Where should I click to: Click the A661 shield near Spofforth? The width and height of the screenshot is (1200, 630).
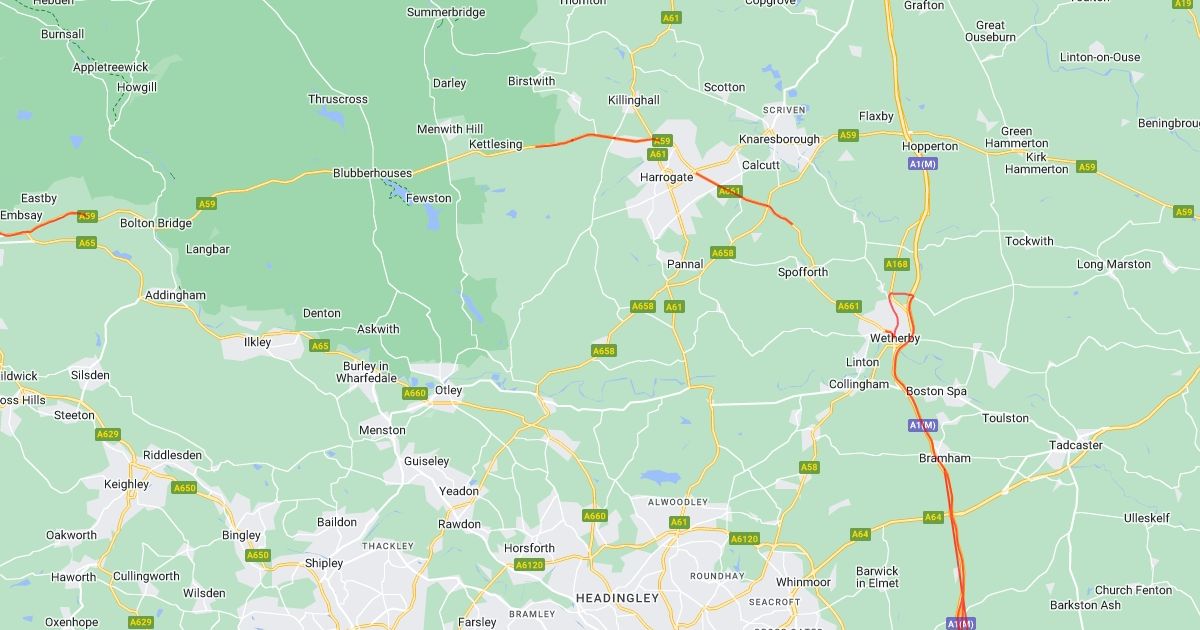[x=849, y=306]
